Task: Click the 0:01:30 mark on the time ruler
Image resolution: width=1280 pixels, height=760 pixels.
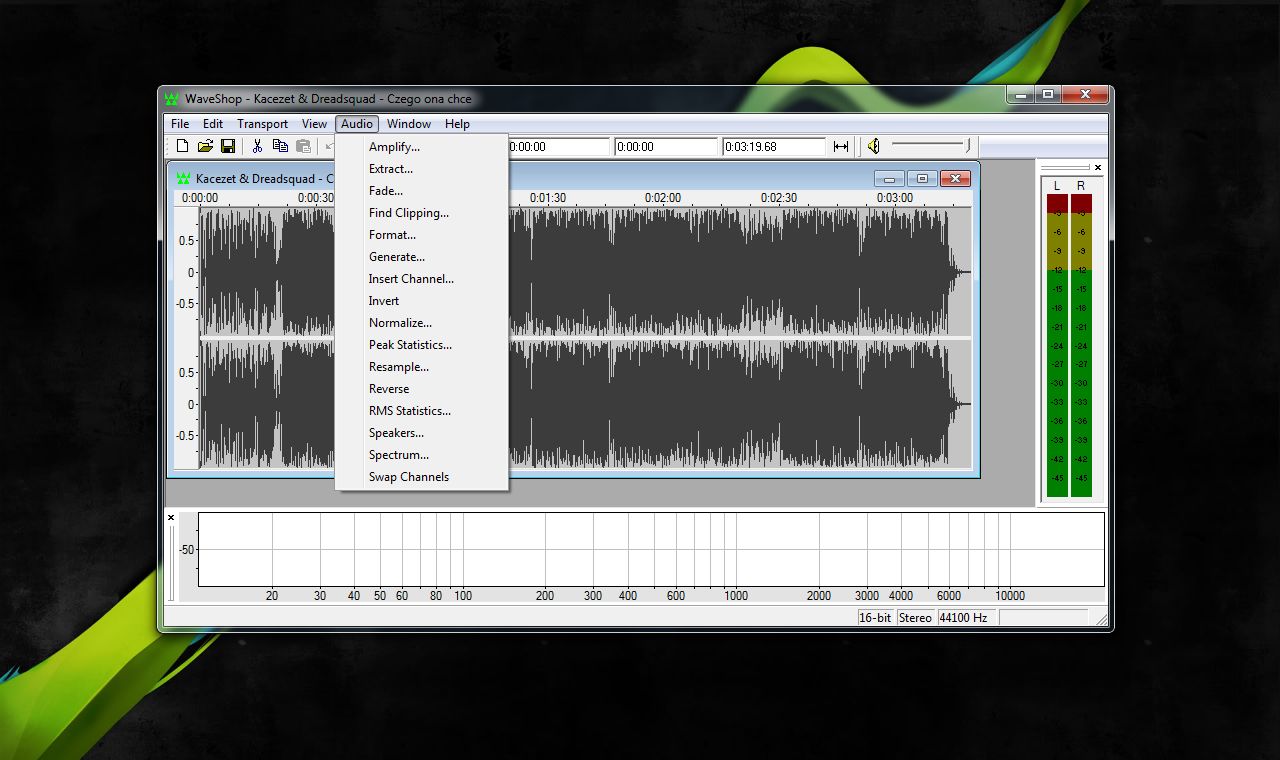Action: (x=548, y=198)
